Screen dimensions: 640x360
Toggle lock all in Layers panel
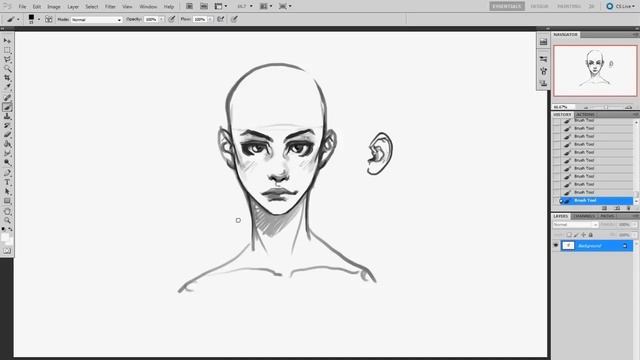(590, 235)
